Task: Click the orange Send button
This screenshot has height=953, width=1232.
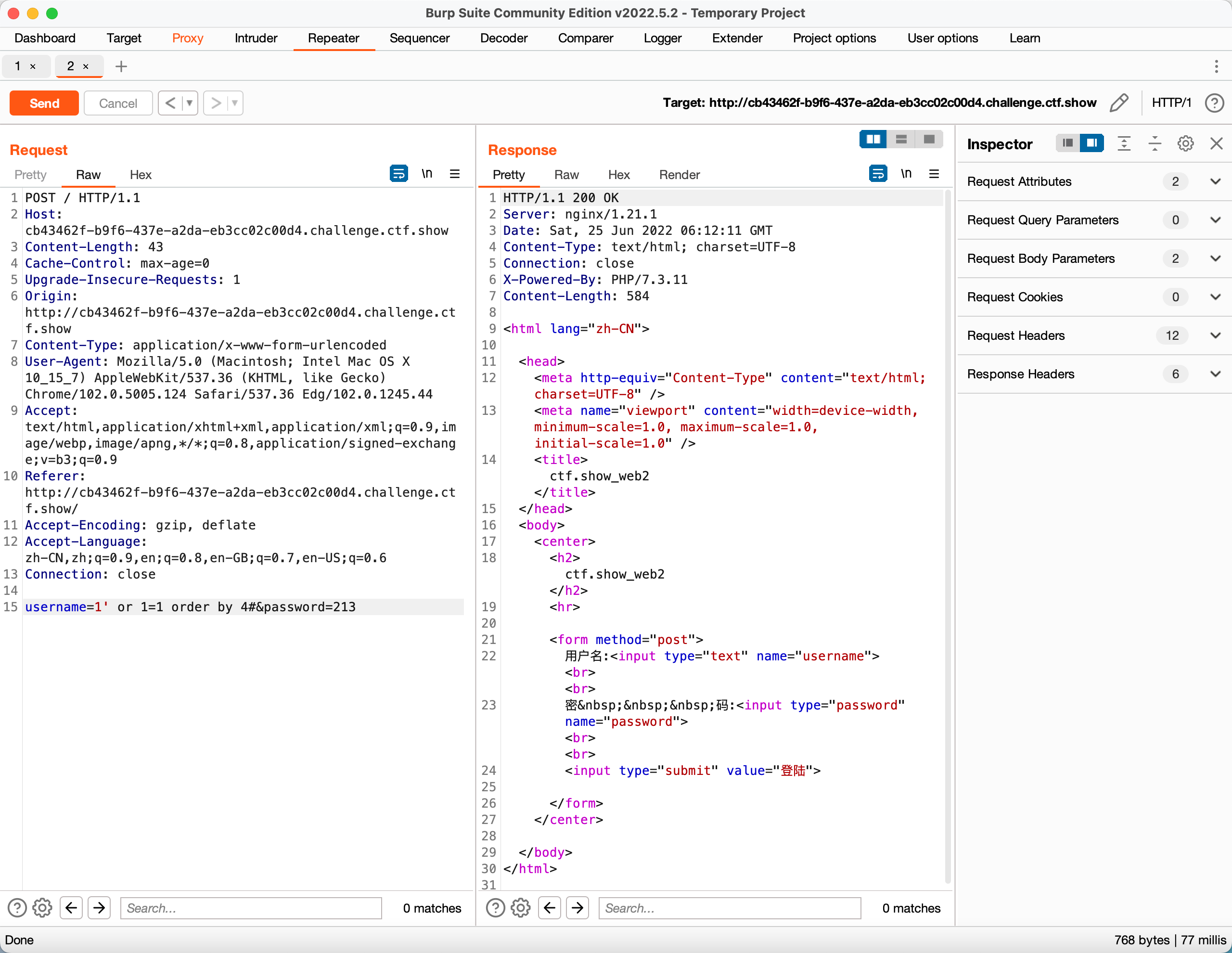Action: [x=44, y=103]
